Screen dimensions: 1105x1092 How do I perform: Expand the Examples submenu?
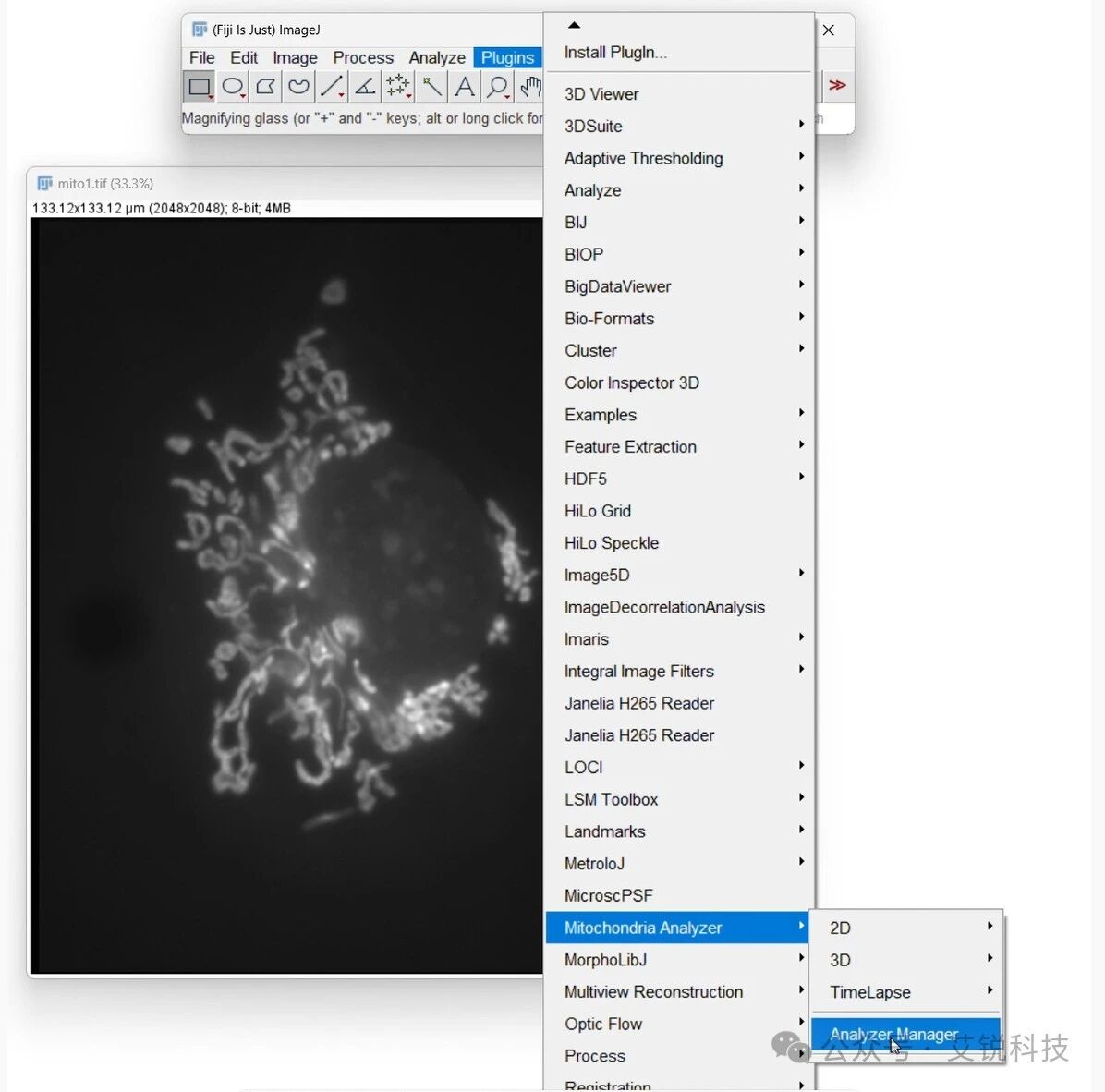click(x=679, y=414)
